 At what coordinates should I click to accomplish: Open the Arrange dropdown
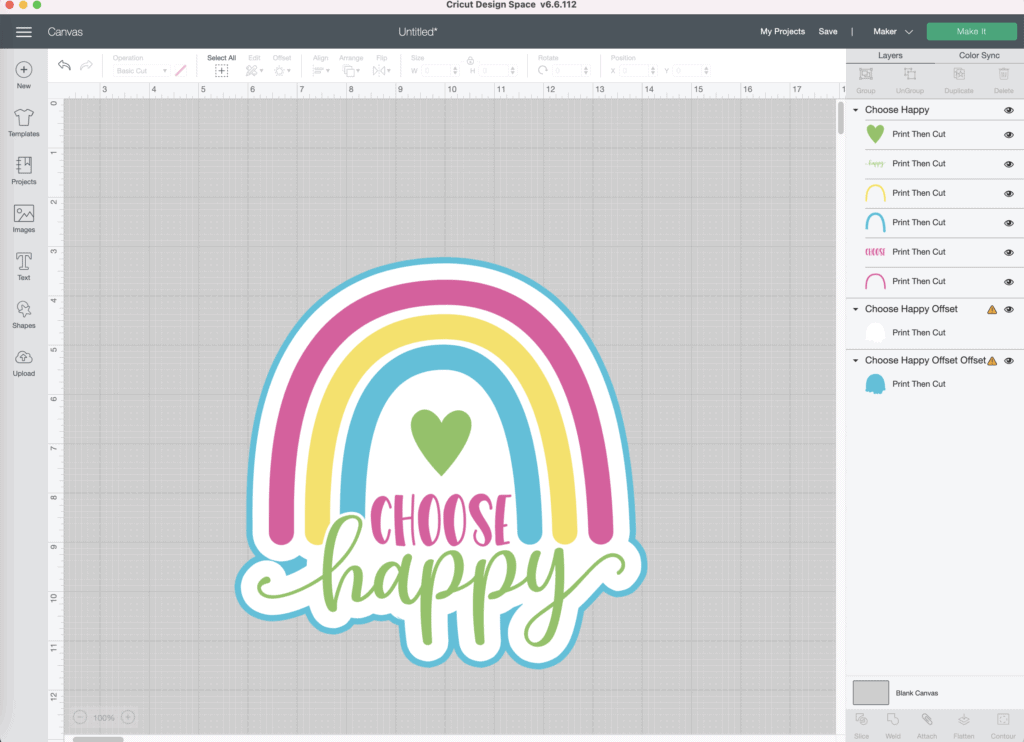pos(351,71)
